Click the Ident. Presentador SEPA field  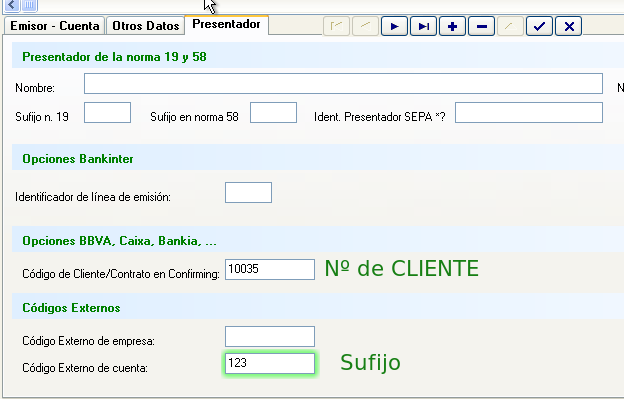529,113
